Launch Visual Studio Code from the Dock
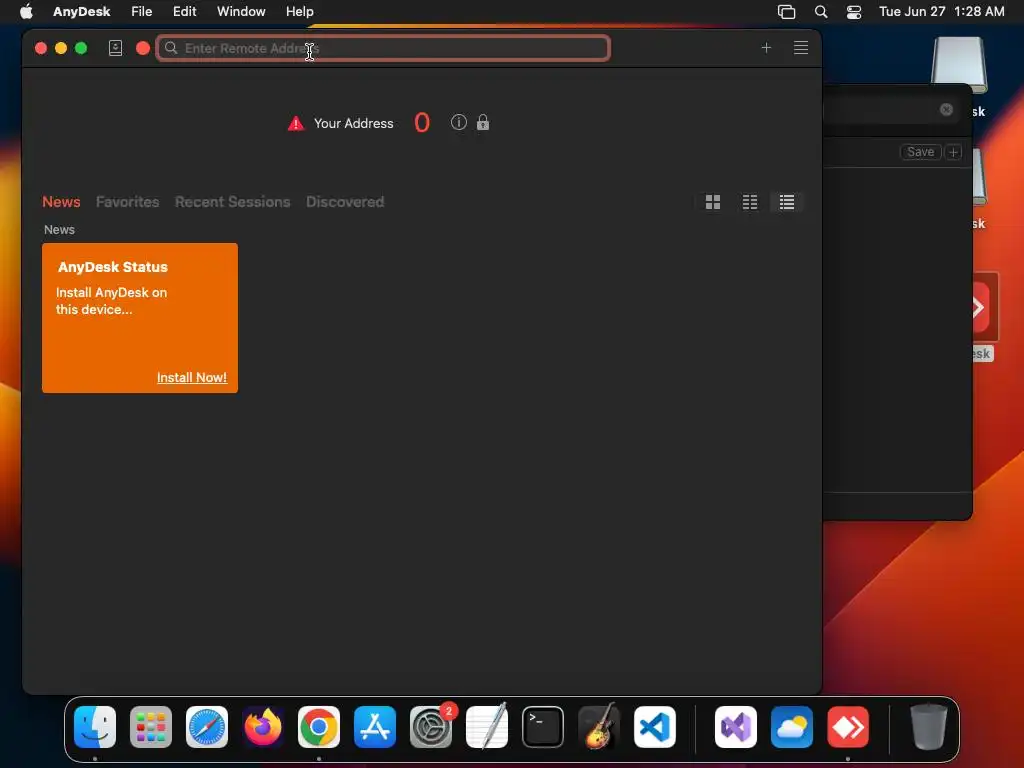Screen dimensions: 1024x768 click(x=655, y=727)
